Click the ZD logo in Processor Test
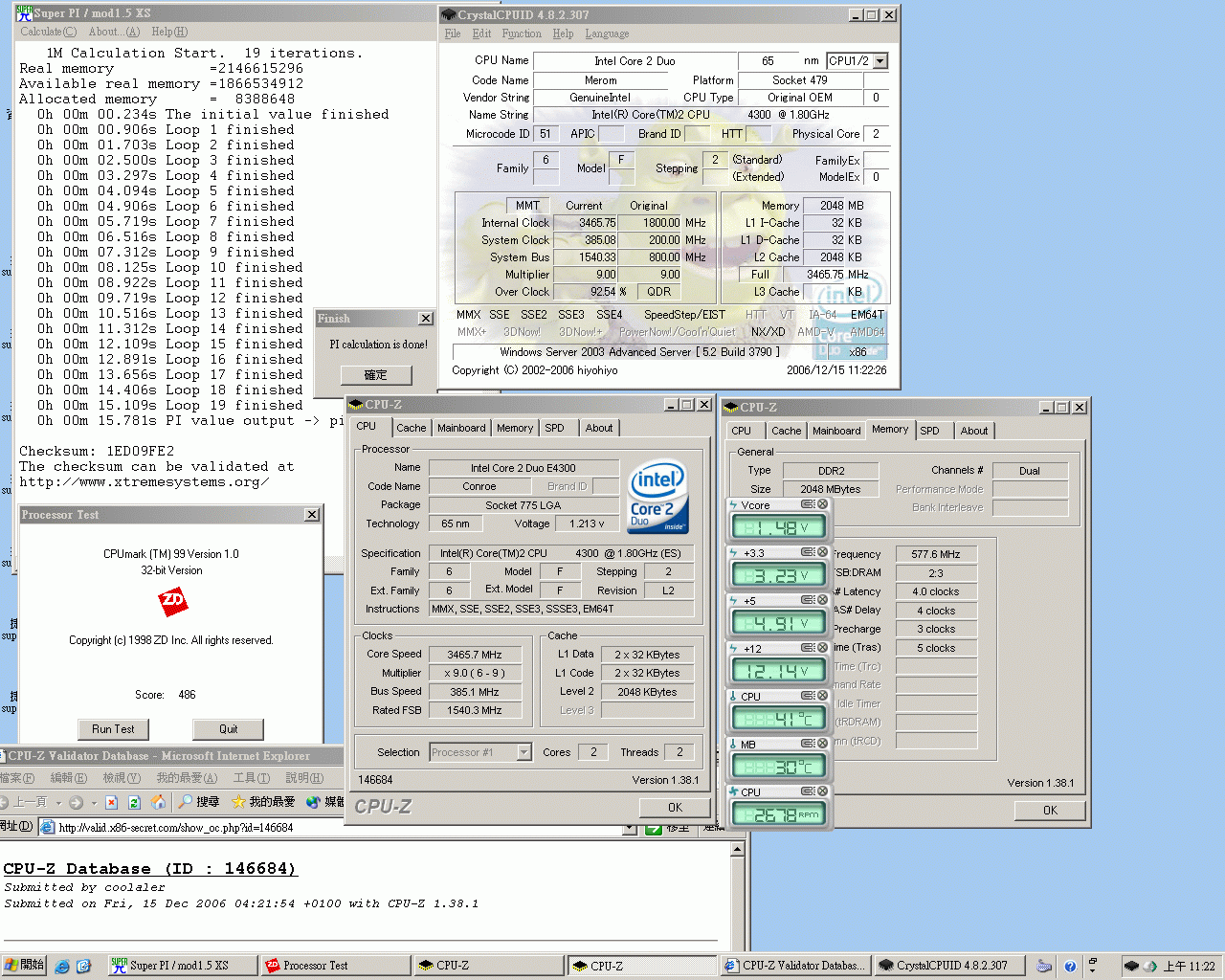 [172, 601]
